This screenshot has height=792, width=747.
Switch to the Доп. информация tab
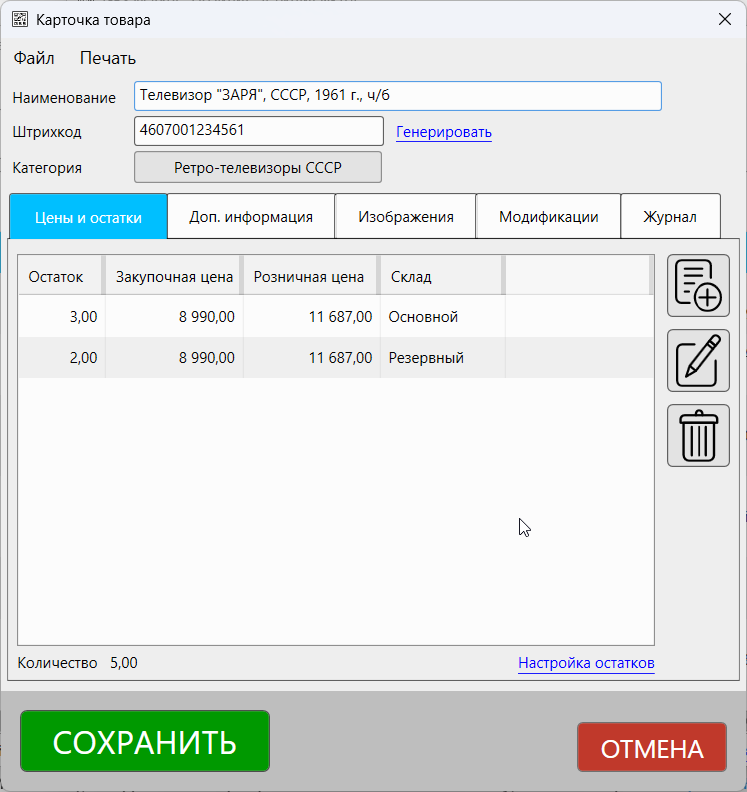(x=250, y=217)
